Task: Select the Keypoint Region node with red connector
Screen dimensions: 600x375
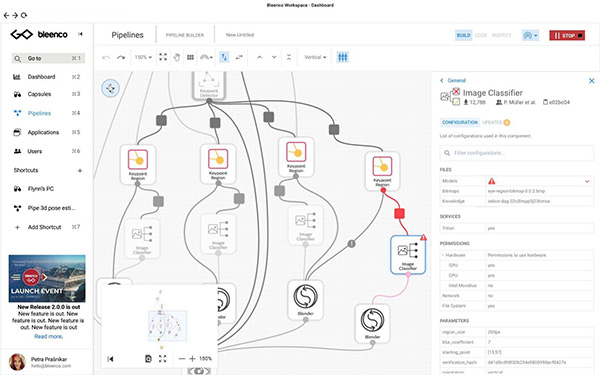Action: click(382, 171)
